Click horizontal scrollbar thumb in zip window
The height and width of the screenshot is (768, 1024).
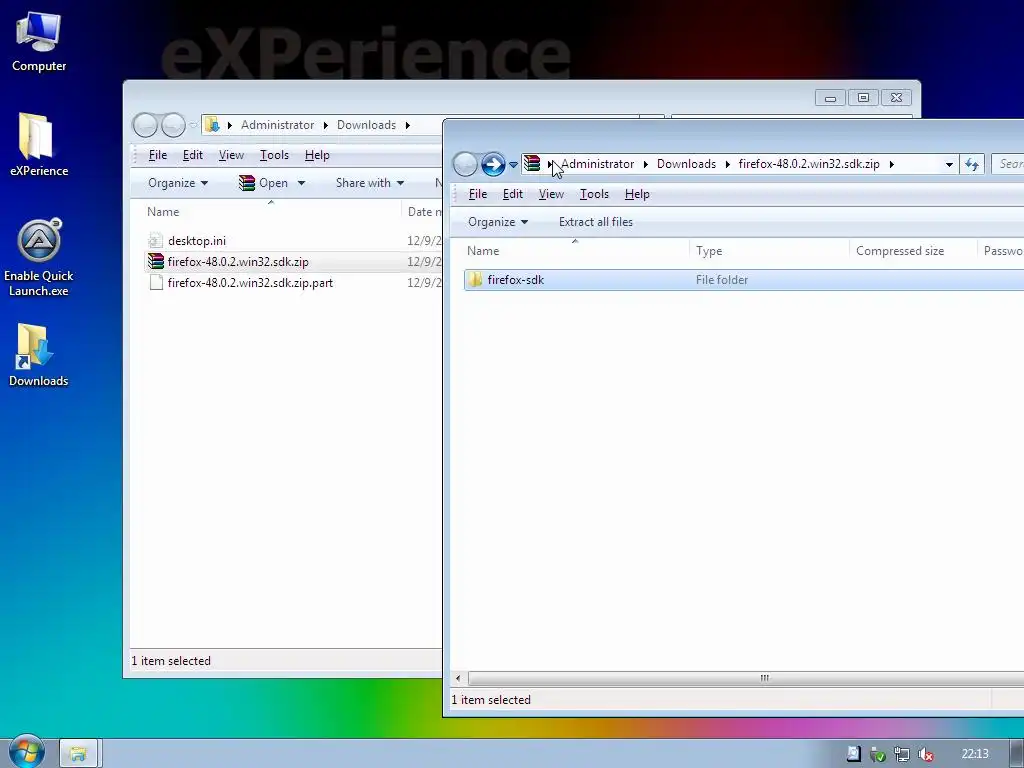pyautogui.click(x=746, y=678)
